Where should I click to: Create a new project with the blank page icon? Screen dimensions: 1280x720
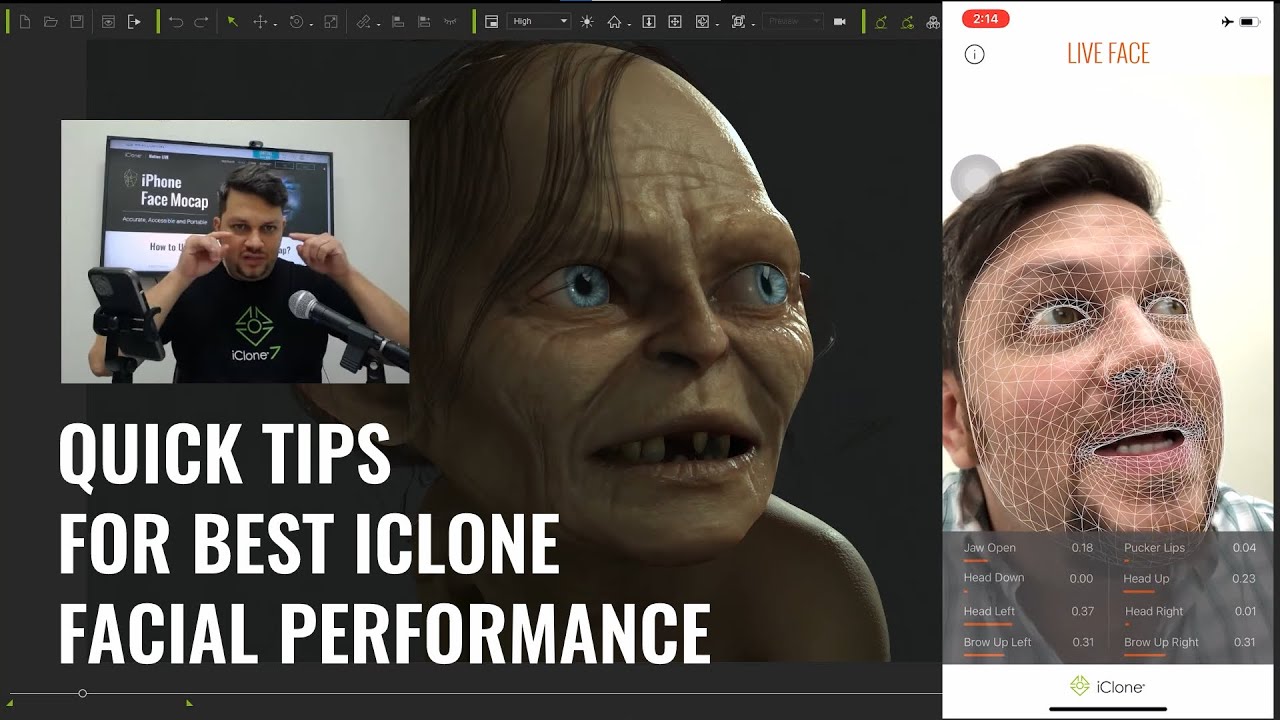(25, 21)
